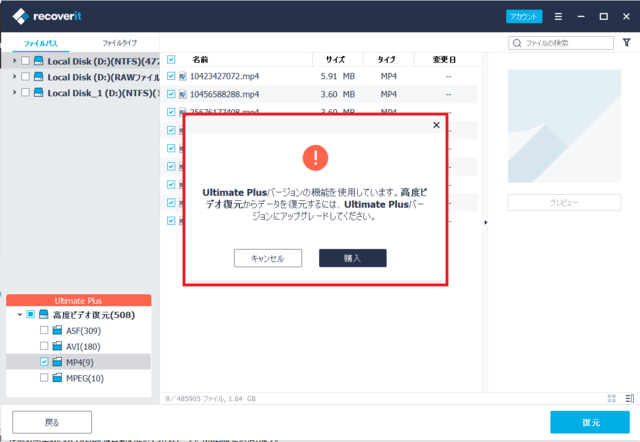The image size is (640, 442).
Task: Toggle checkbox for Local Disk_1 (D:)(NTFS)
Action: pyautogui.click(x=25, y=92)
